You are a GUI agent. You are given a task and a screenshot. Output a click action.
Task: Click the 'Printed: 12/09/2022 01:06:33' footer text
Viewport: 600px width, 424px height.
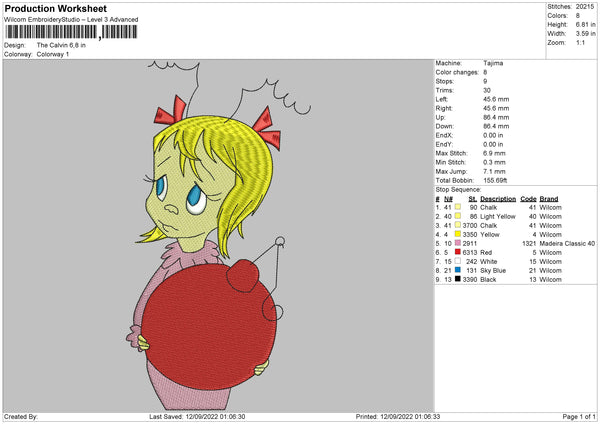point(398,416)
